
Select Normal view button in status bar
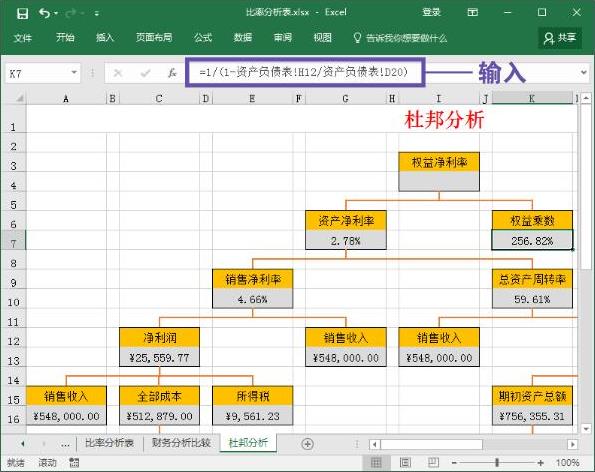coord(376,463)
